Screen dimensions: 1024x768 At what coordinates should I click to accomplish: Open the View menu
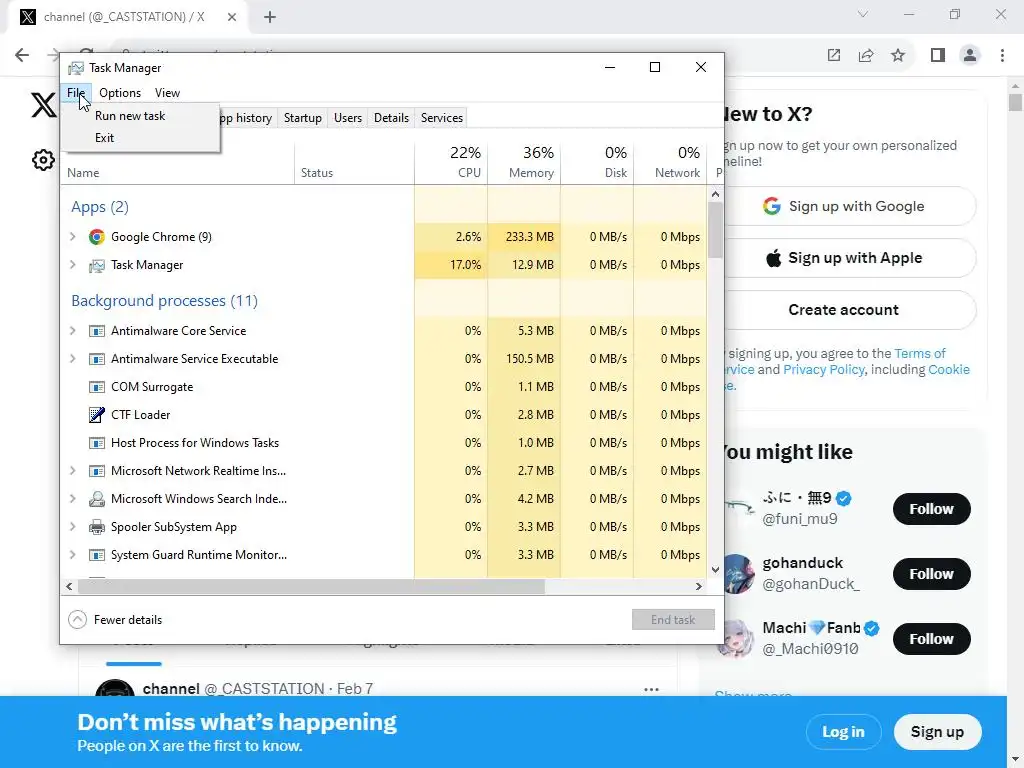click(167, 93)
